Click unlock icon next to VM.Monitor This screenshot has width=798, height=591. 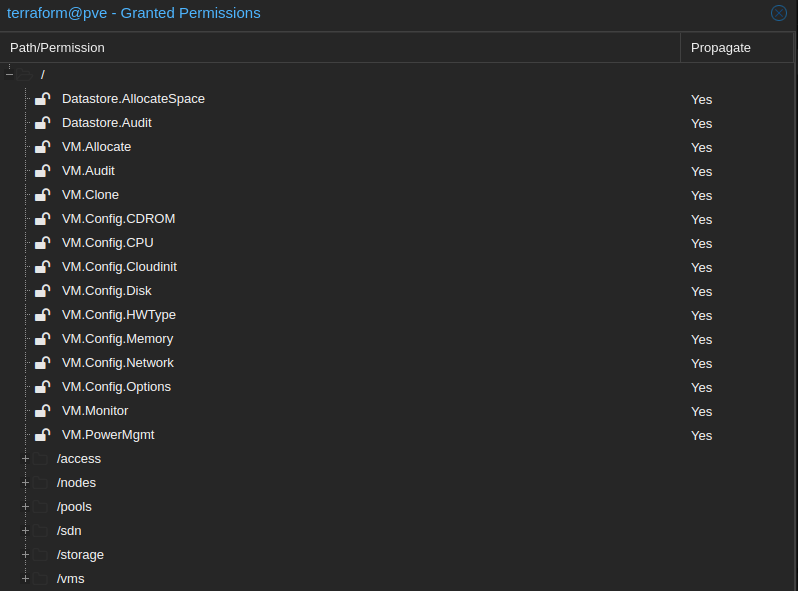pos(43,411)
